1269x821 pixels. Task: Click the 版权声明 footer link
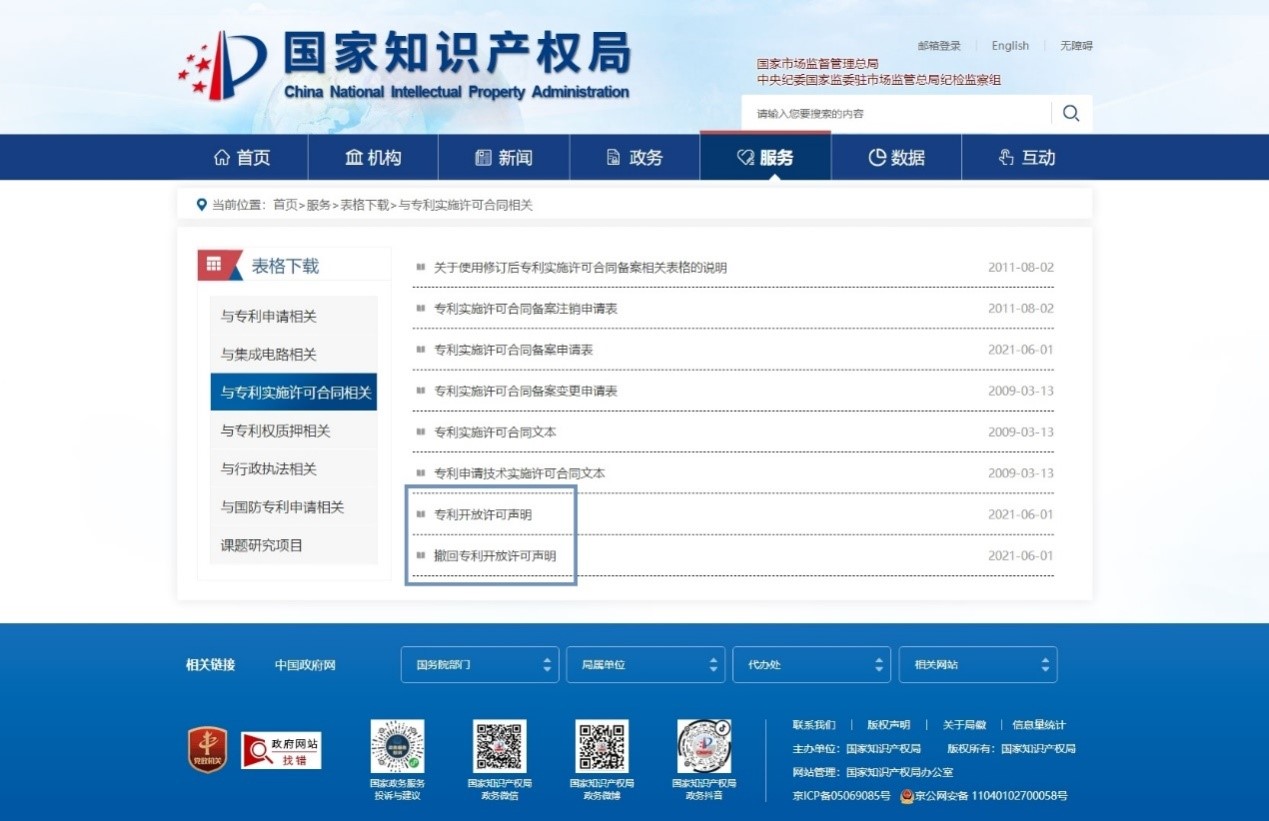click(x=888, y=725)
